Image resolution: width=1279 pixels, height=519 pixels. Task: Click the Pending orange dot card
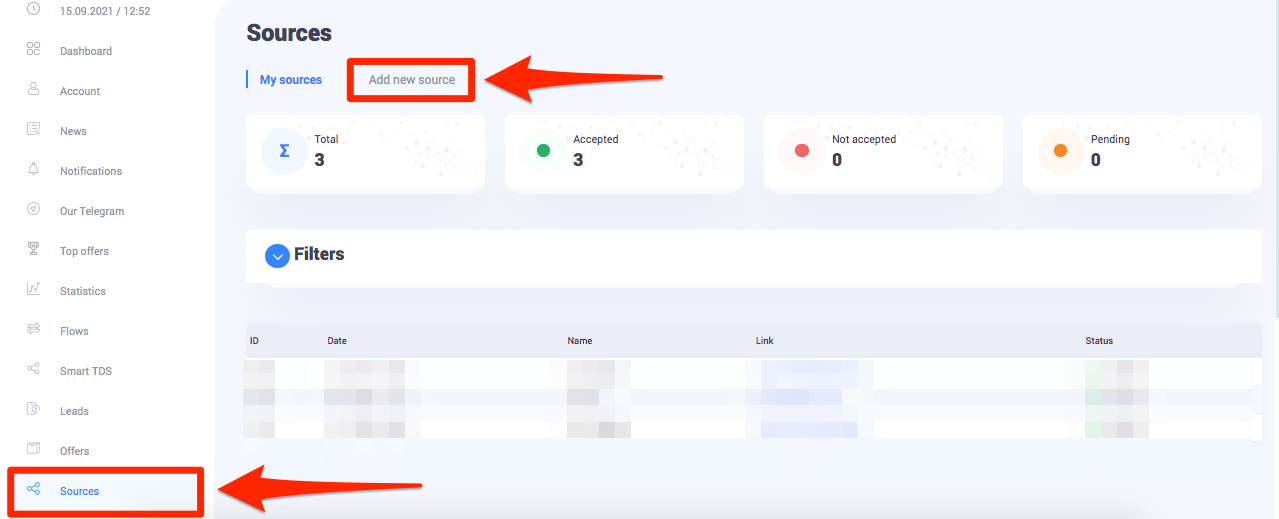pos(1142,151)
